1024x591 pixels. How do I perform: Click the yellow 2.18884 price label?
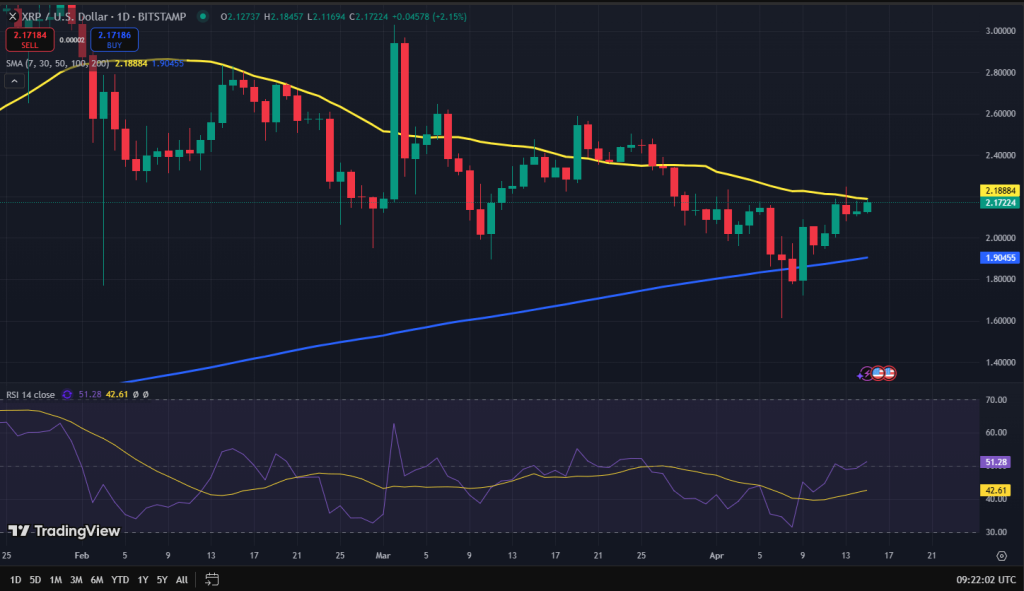point(1000,191)
